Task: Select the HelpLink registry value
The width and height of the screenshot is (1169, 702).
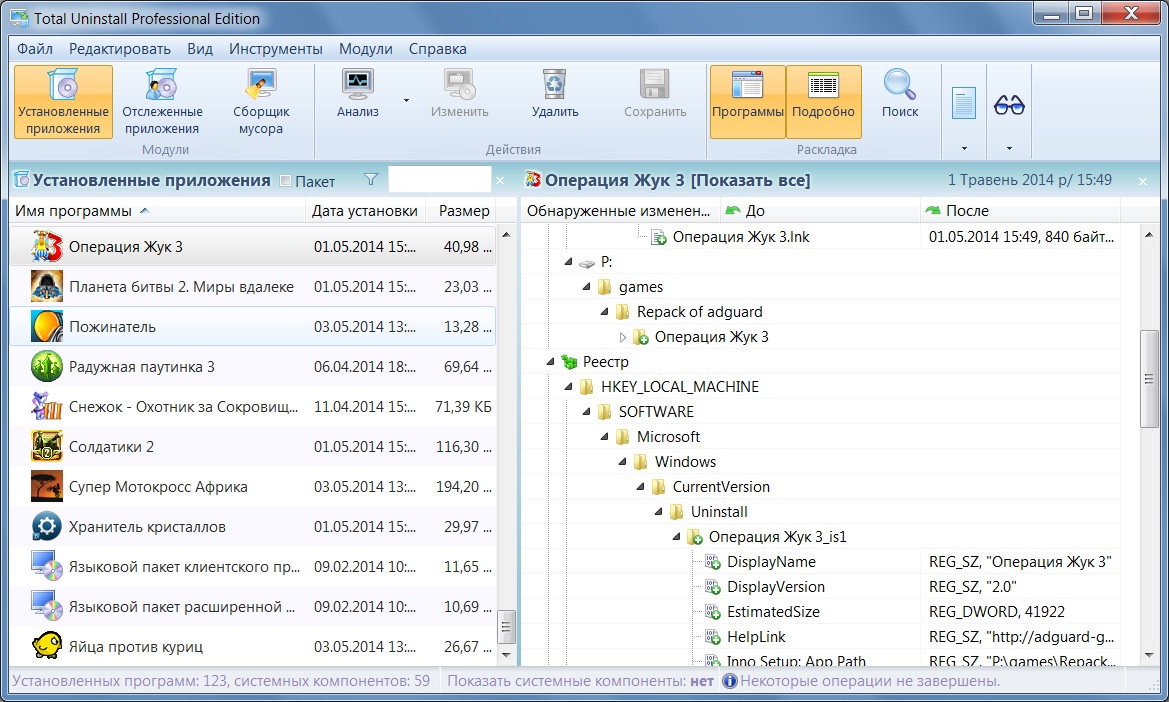Action: point(756,637)
